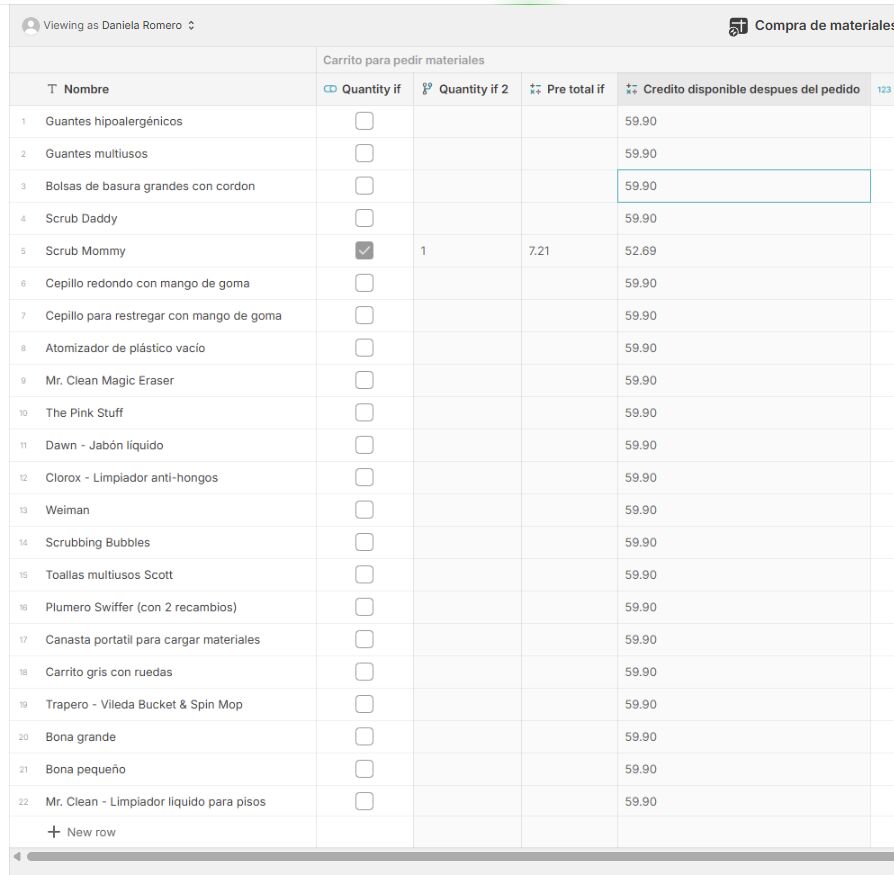
Task: Click the Quantity if column toggle icon
Action: [330, 89]
